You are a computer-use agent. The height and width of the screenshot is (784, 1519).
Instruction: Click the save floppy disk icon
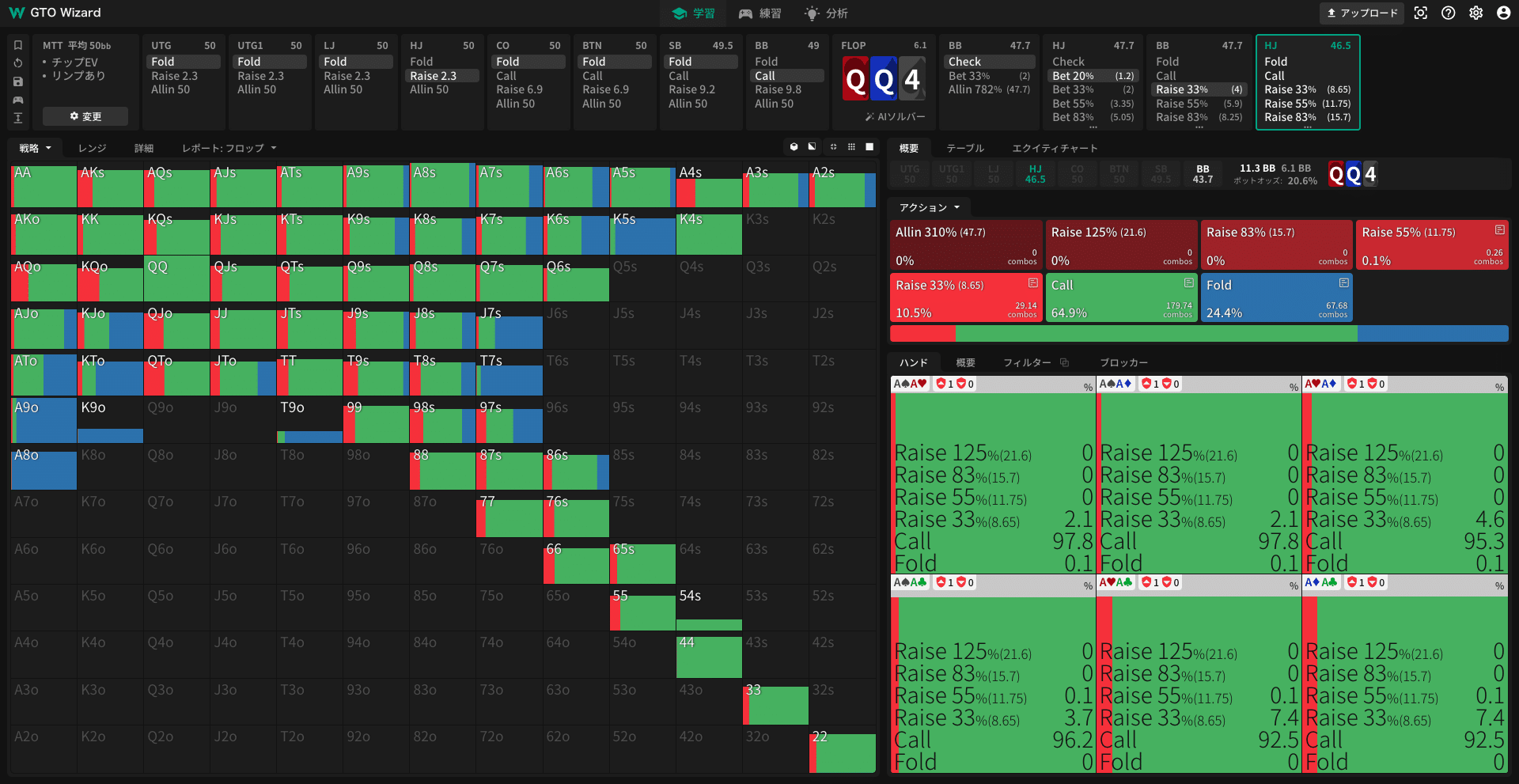pos(18,81)
